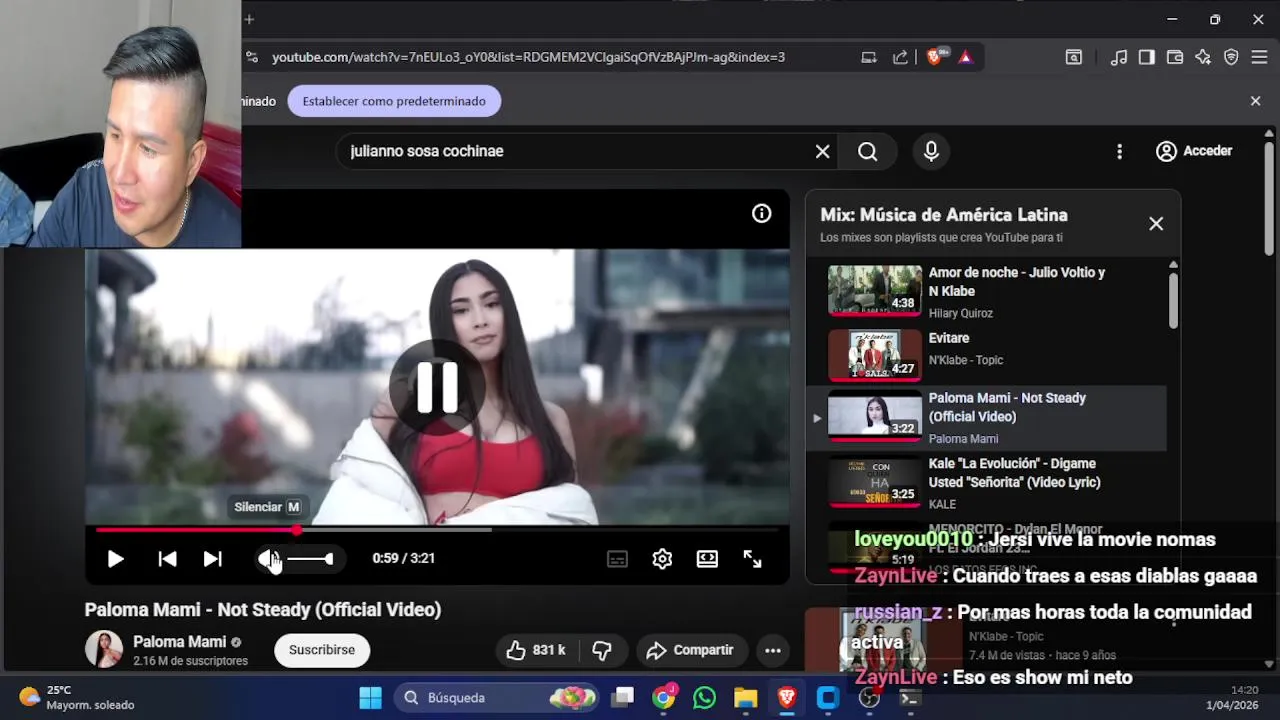Open Chrome from taskbar
Image resolution: width=1280 pixels, height=720 pixels.
[664, 698]
